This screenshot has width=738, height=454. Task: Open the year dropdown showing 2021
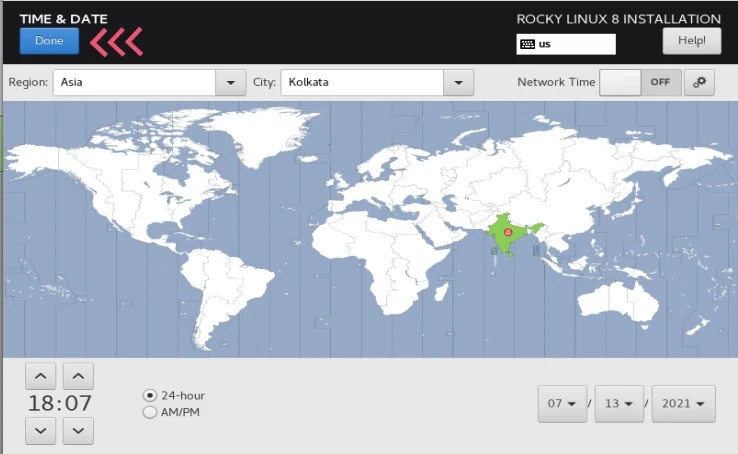[683, 404]
